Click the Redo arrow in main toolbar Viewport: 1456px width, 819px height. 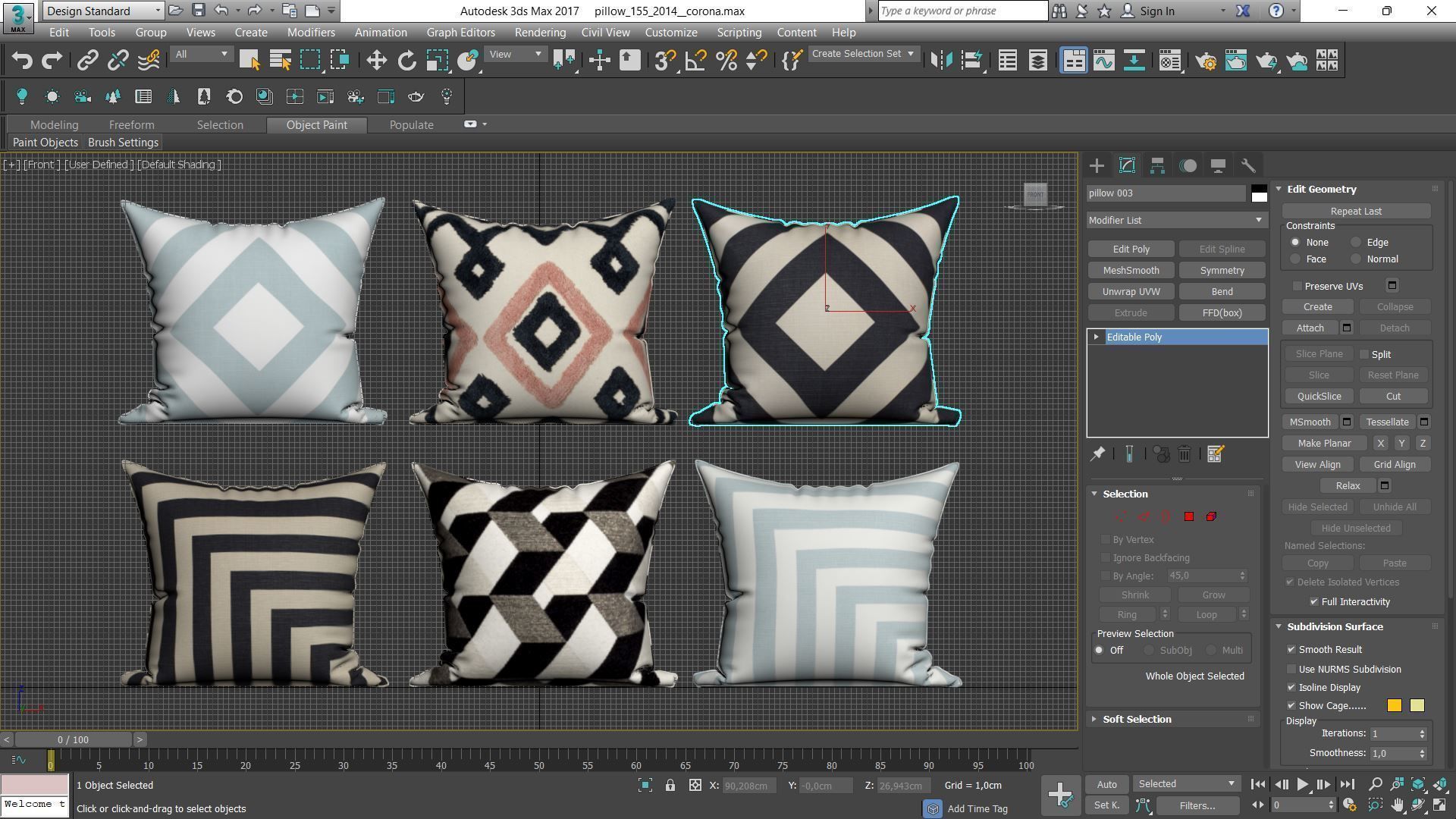point(52,61)
